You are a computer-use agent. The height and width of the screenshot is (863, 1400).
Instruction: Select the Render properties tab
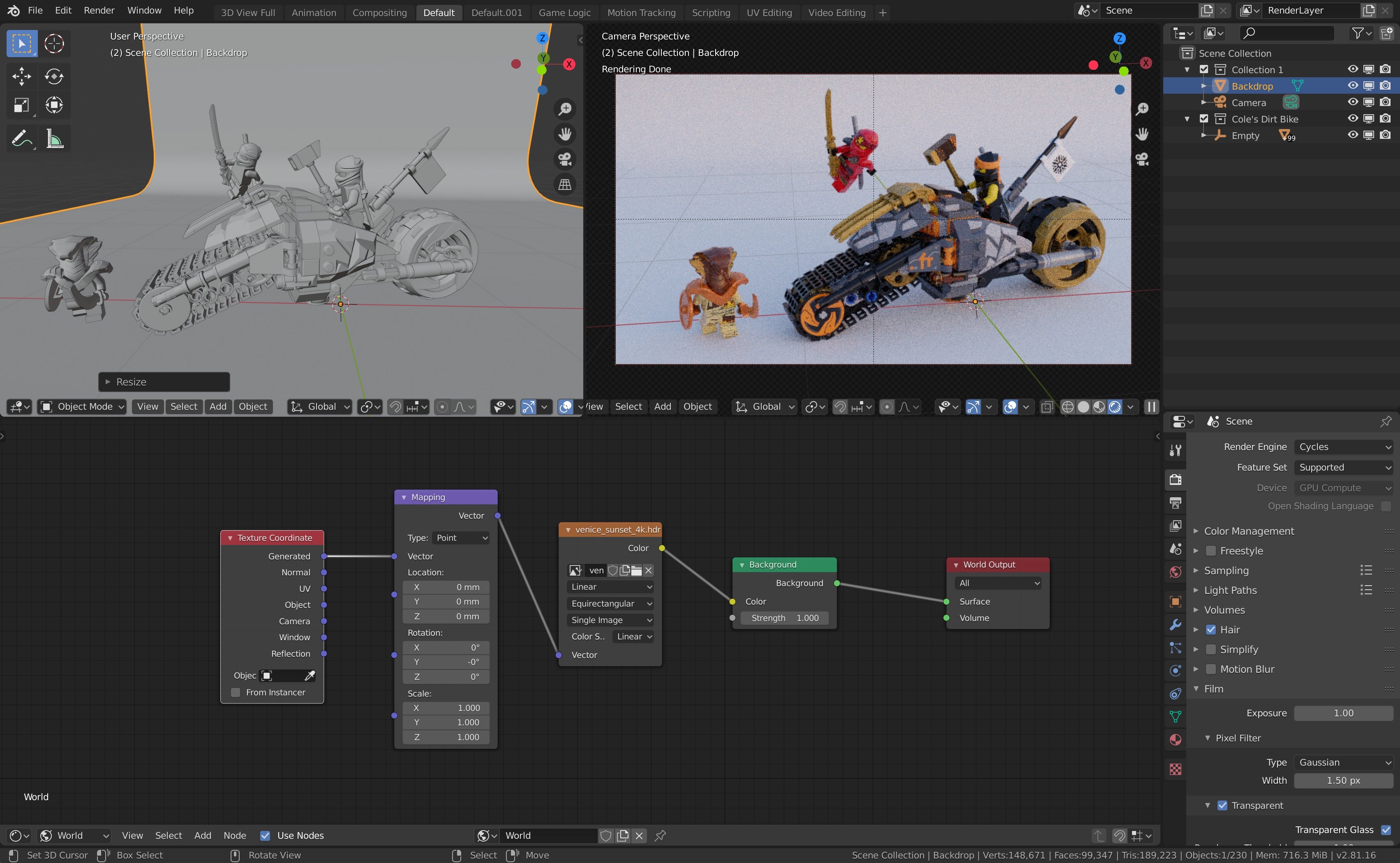[1176, 479]
